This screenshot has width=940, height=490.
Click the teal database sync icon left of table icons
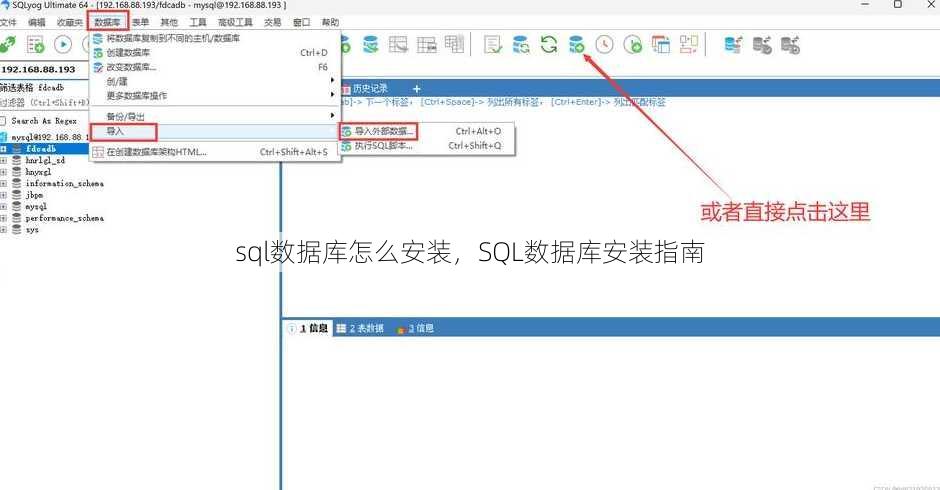[x=370, y=44]
